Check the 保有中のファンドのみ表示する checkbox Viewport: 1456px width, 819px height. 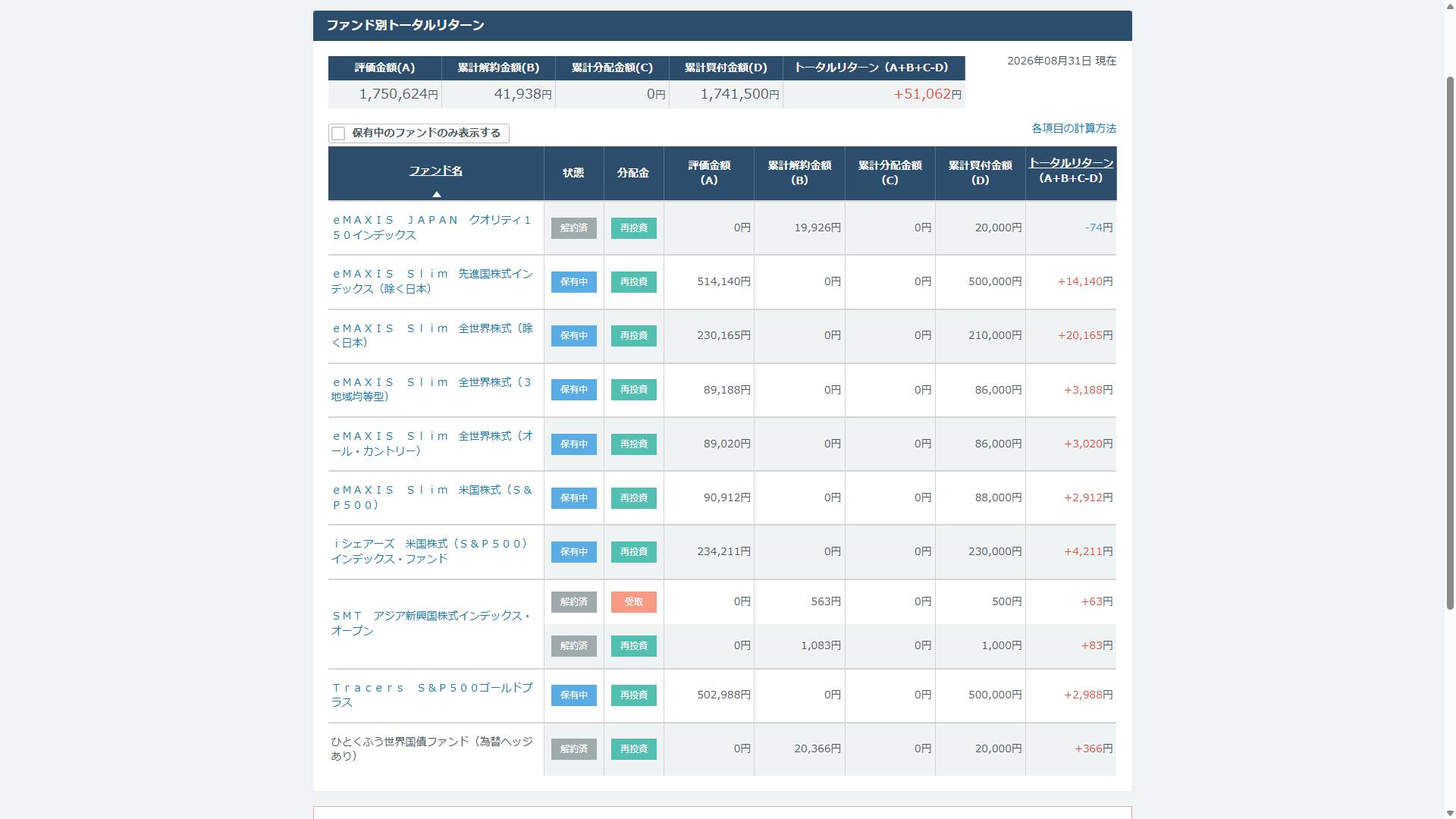pyautogui.click(x=338, y=133)
